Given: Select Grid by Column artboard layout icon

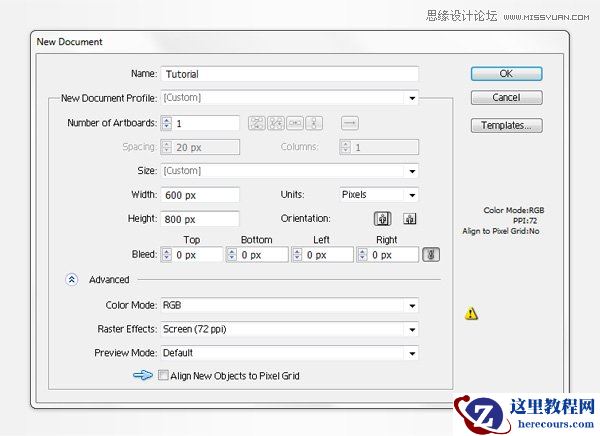Looking at the screenshot, I should 276,123.
